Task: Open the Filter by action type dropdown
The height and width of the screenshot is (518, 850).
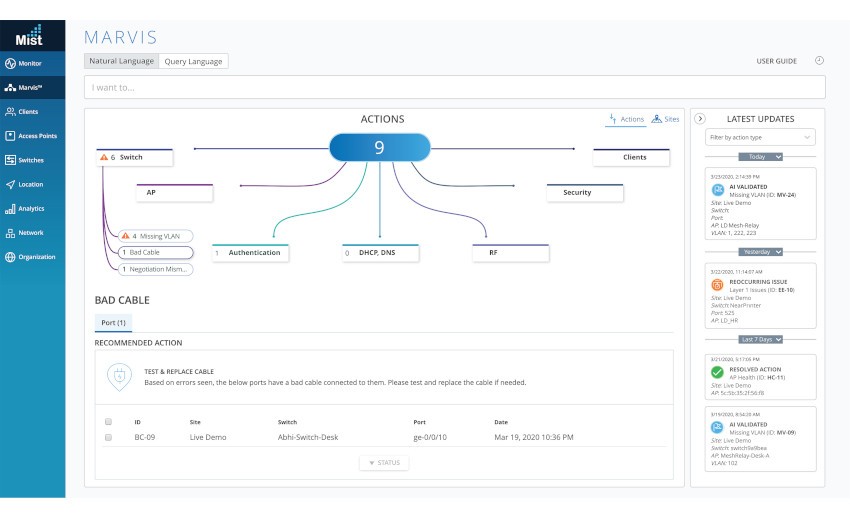Action: (760, 137)
